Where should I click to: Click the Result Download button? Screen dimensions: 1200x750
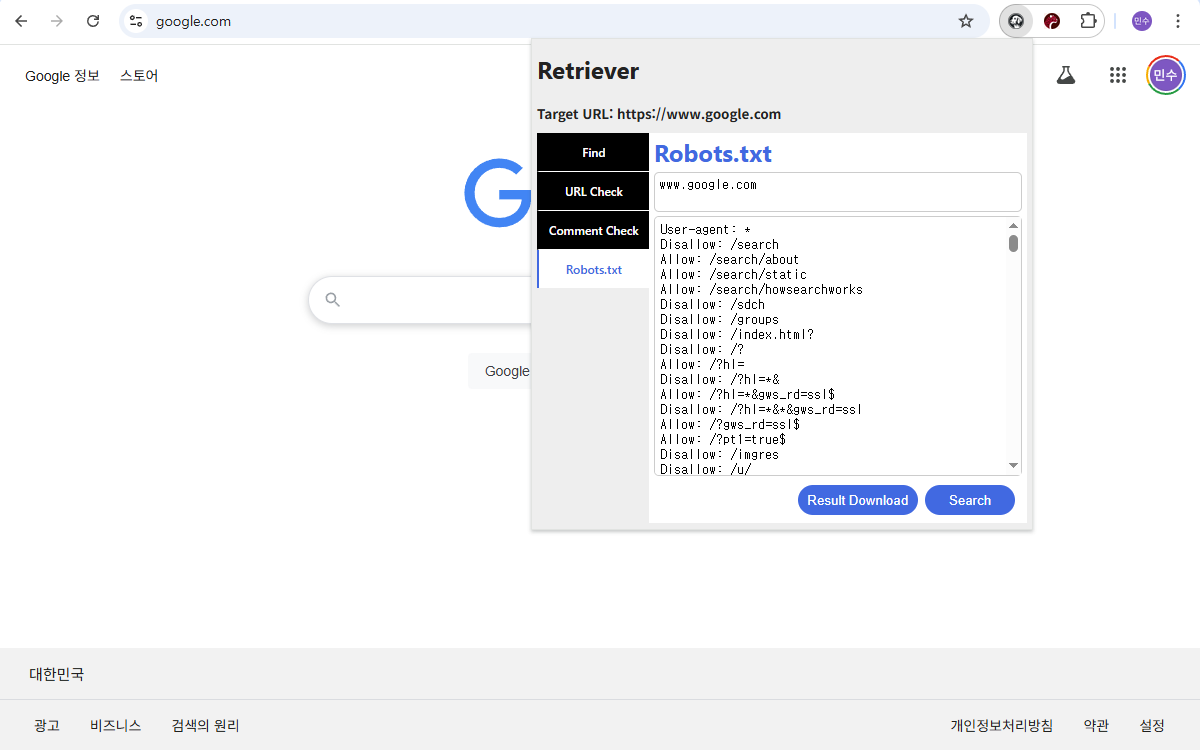point(857,500)
